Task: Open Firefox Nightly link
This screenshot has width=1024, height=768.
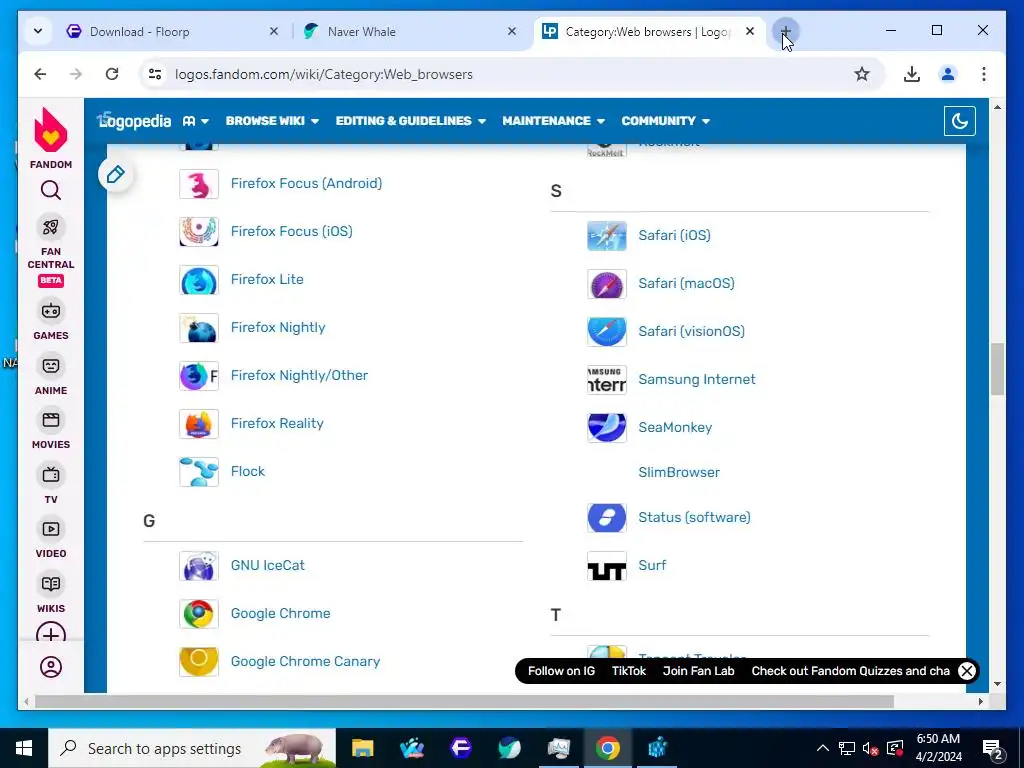Action: tap(278, 327)
